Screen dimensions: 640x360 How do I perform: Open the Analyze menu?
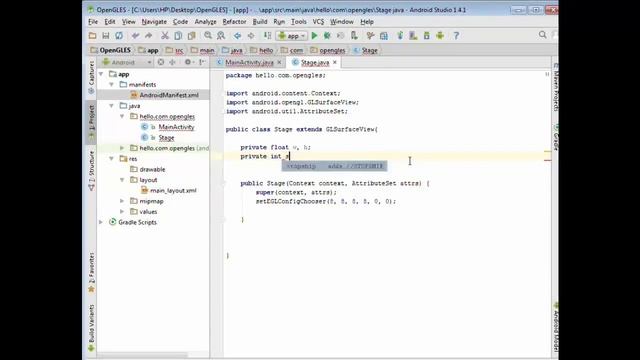point(205,22)
